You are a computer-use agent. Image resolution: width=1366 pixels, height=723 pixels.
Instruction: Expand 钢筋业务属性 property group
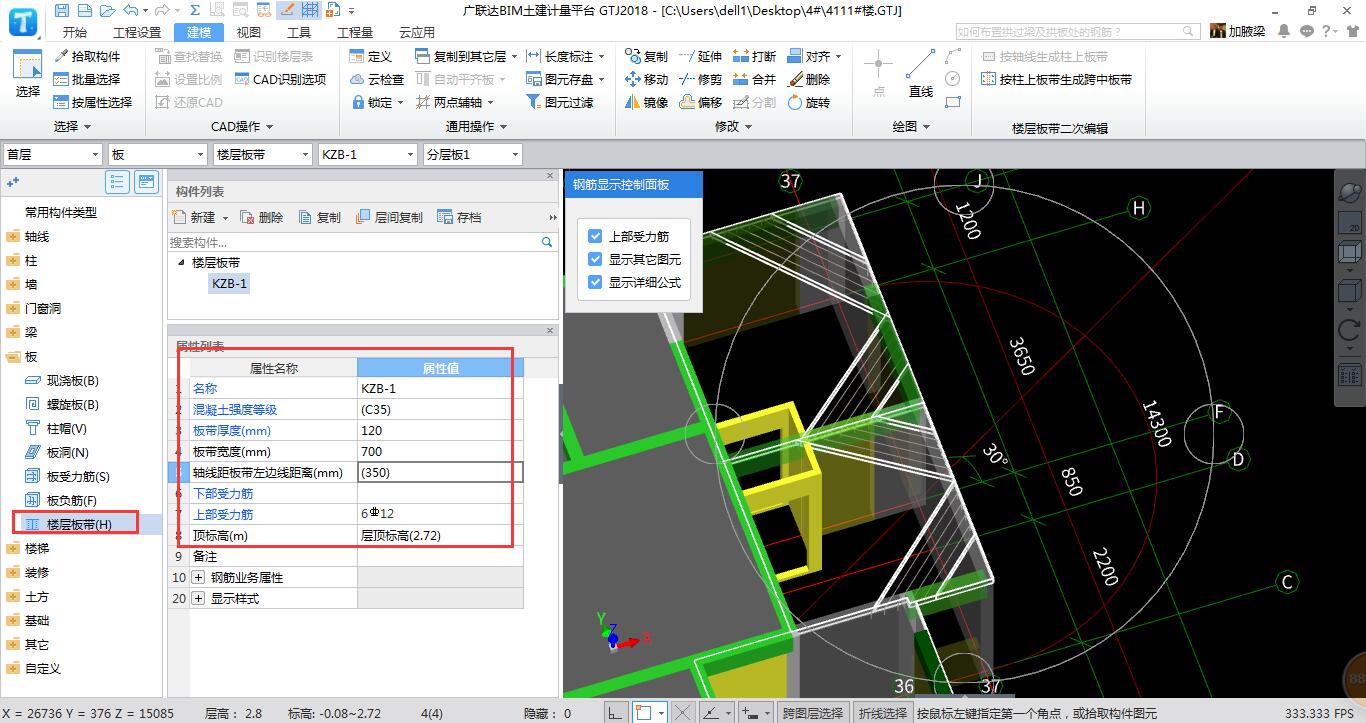197,577
